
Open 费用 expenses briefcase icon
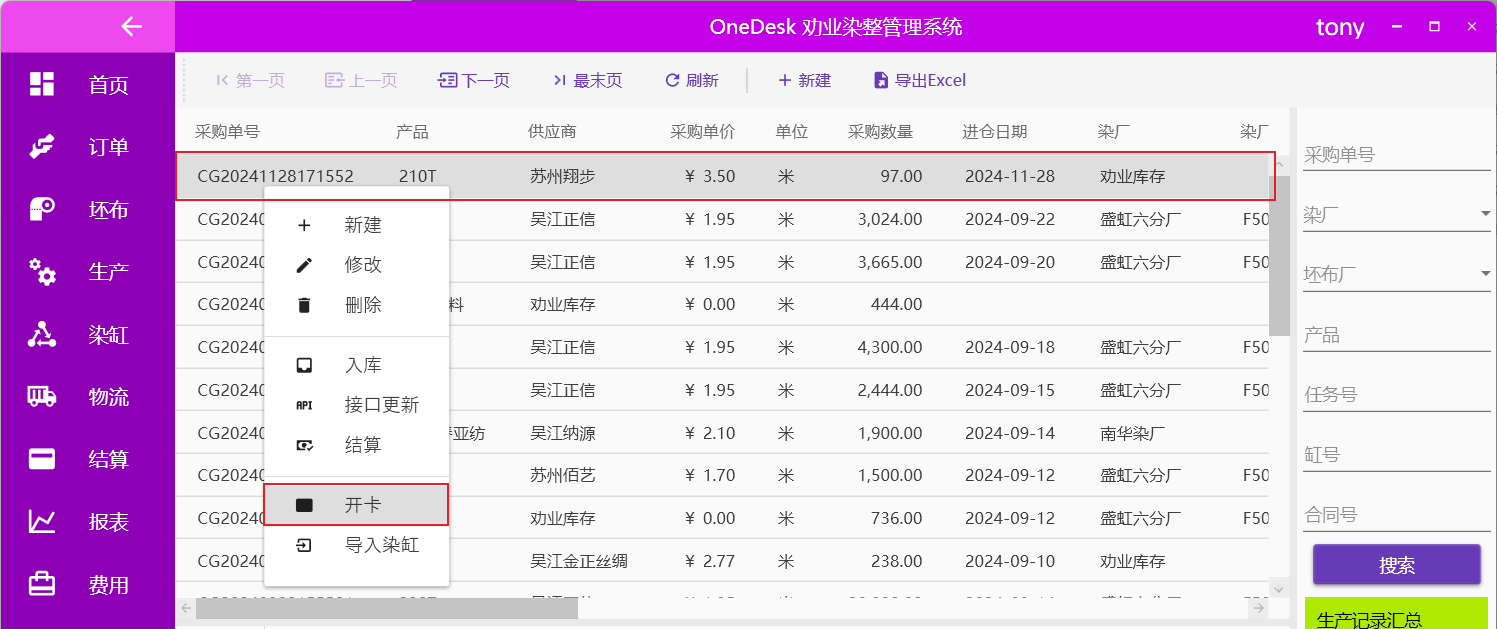42,584
